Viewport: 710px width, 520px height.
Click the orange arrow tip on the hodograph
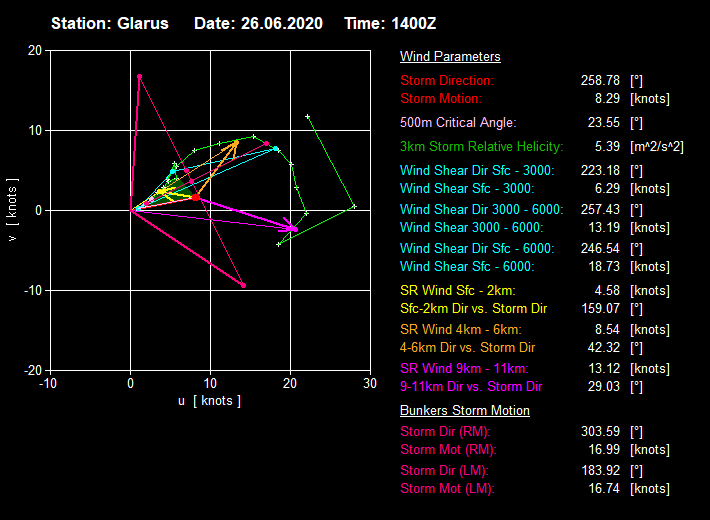coord(237,142)
